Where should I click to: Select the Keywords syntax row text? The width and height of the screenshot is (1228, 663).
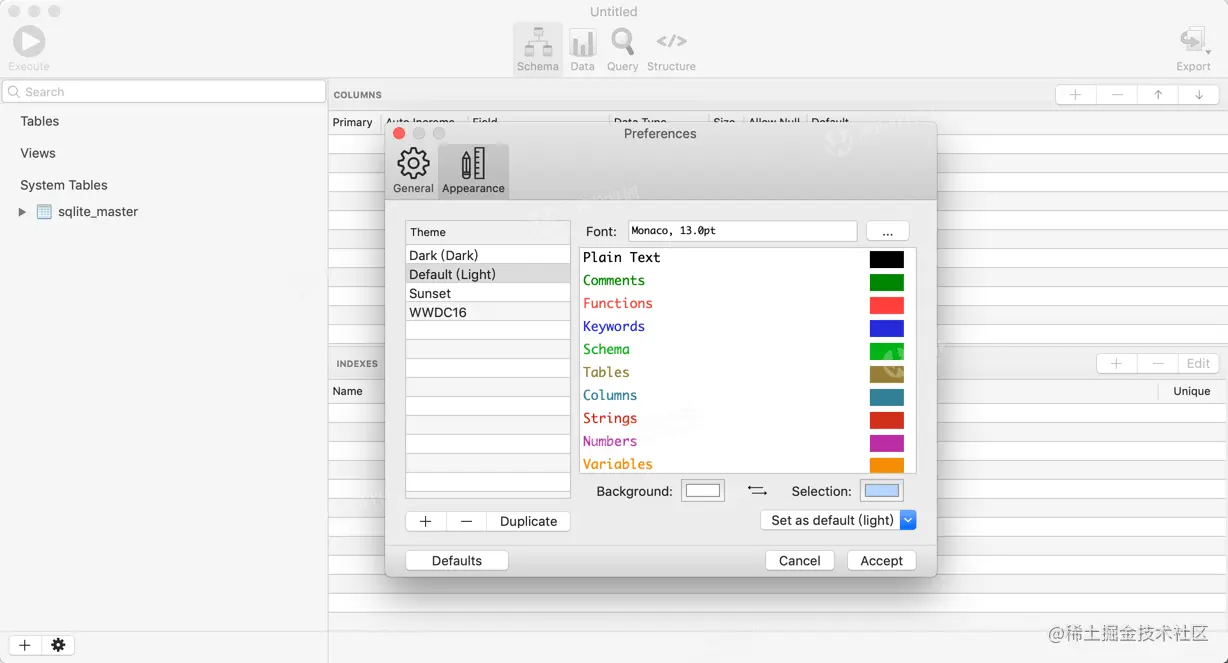614,326
